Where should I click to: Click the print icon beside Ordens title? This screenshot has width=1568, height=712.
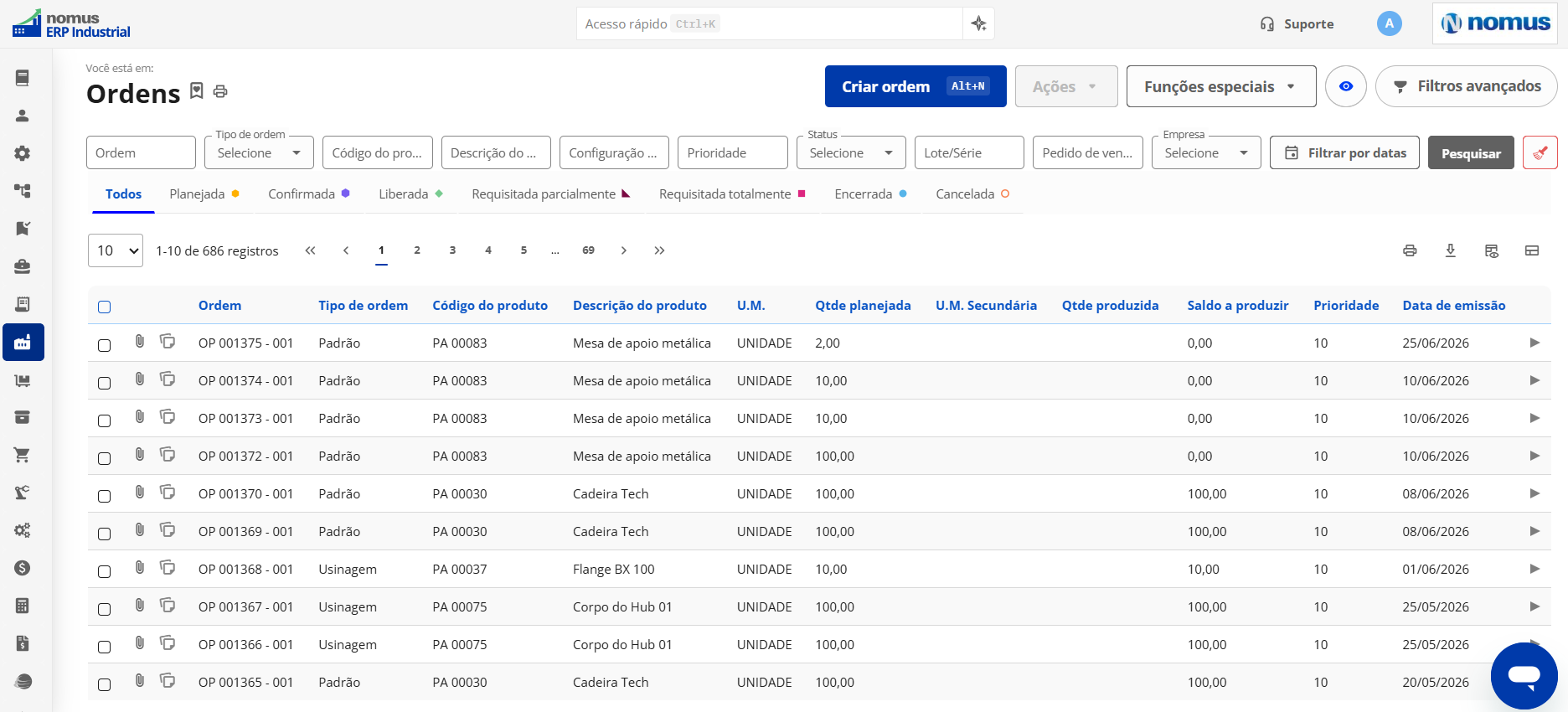(220, 91)
